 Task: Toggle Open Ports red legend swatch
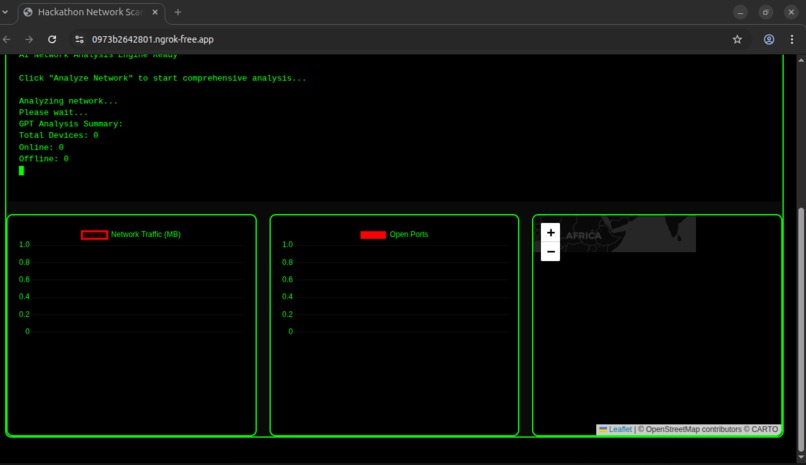point(373,235)
